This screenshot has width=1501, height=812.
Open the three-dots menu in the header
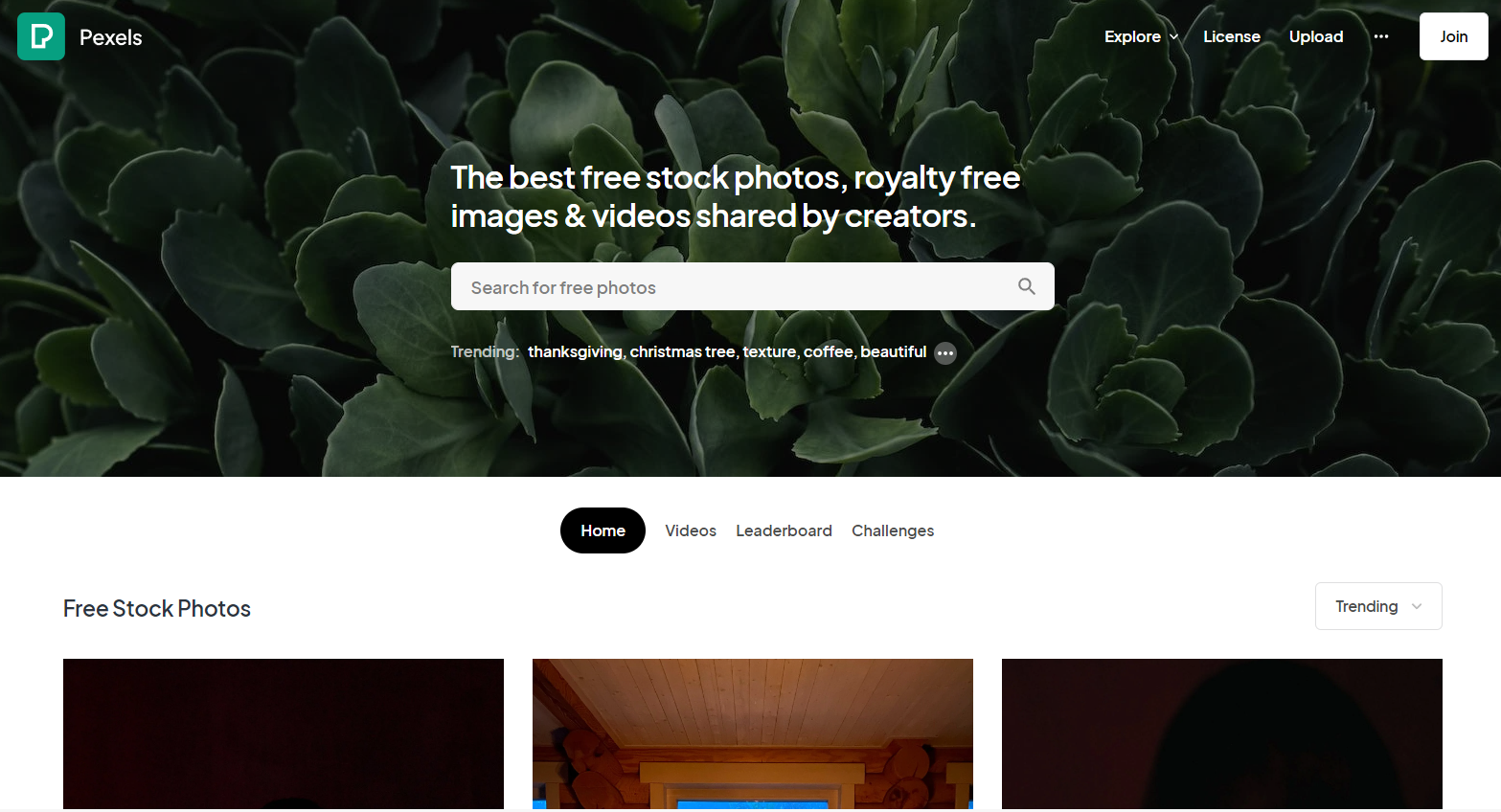(x=1380, y=36)
